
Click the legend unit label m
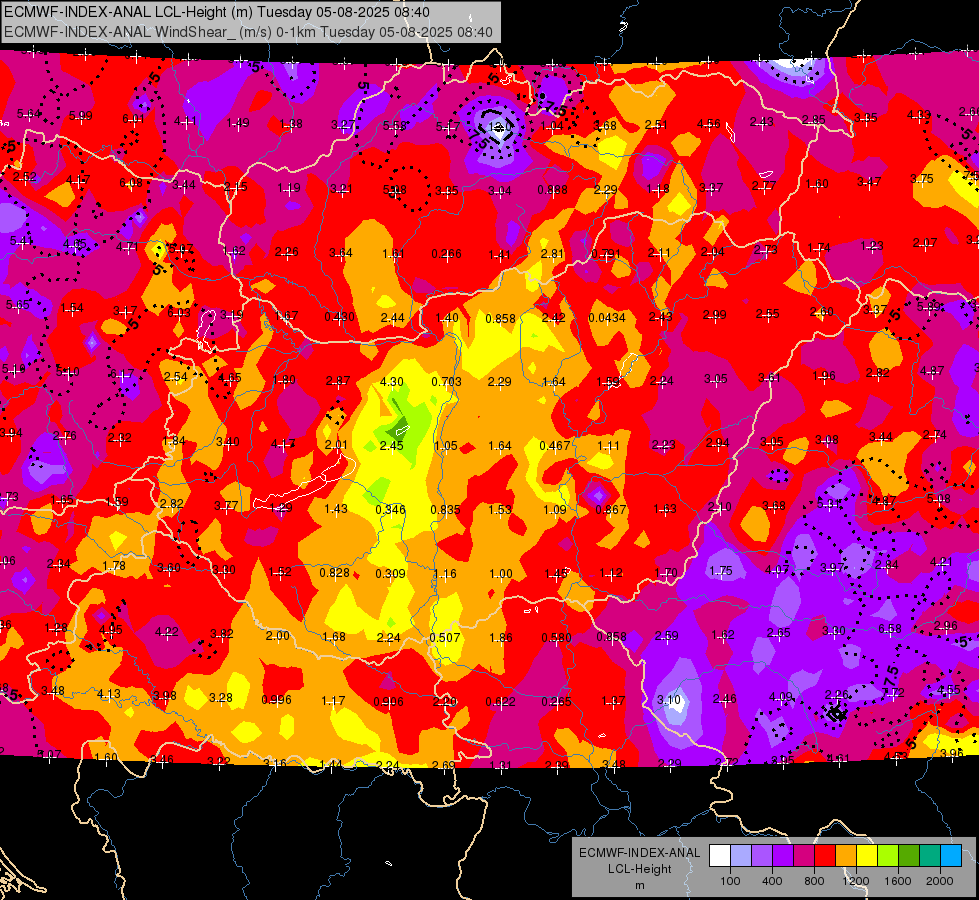pos(639,885)
